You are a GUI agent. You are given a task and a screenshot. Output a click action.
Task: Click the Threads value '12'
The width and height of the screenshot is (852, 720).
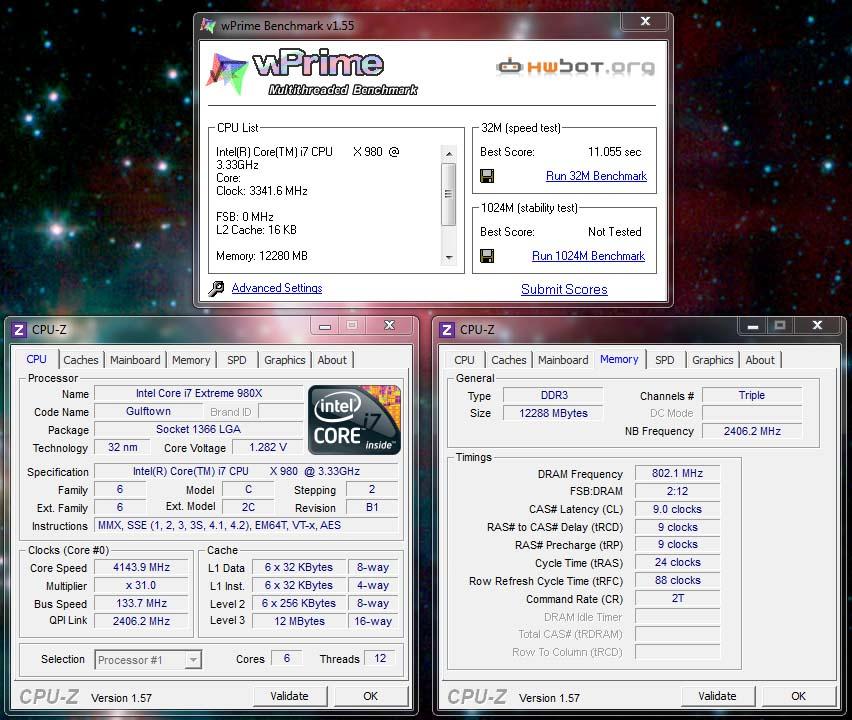click(380, 658)
